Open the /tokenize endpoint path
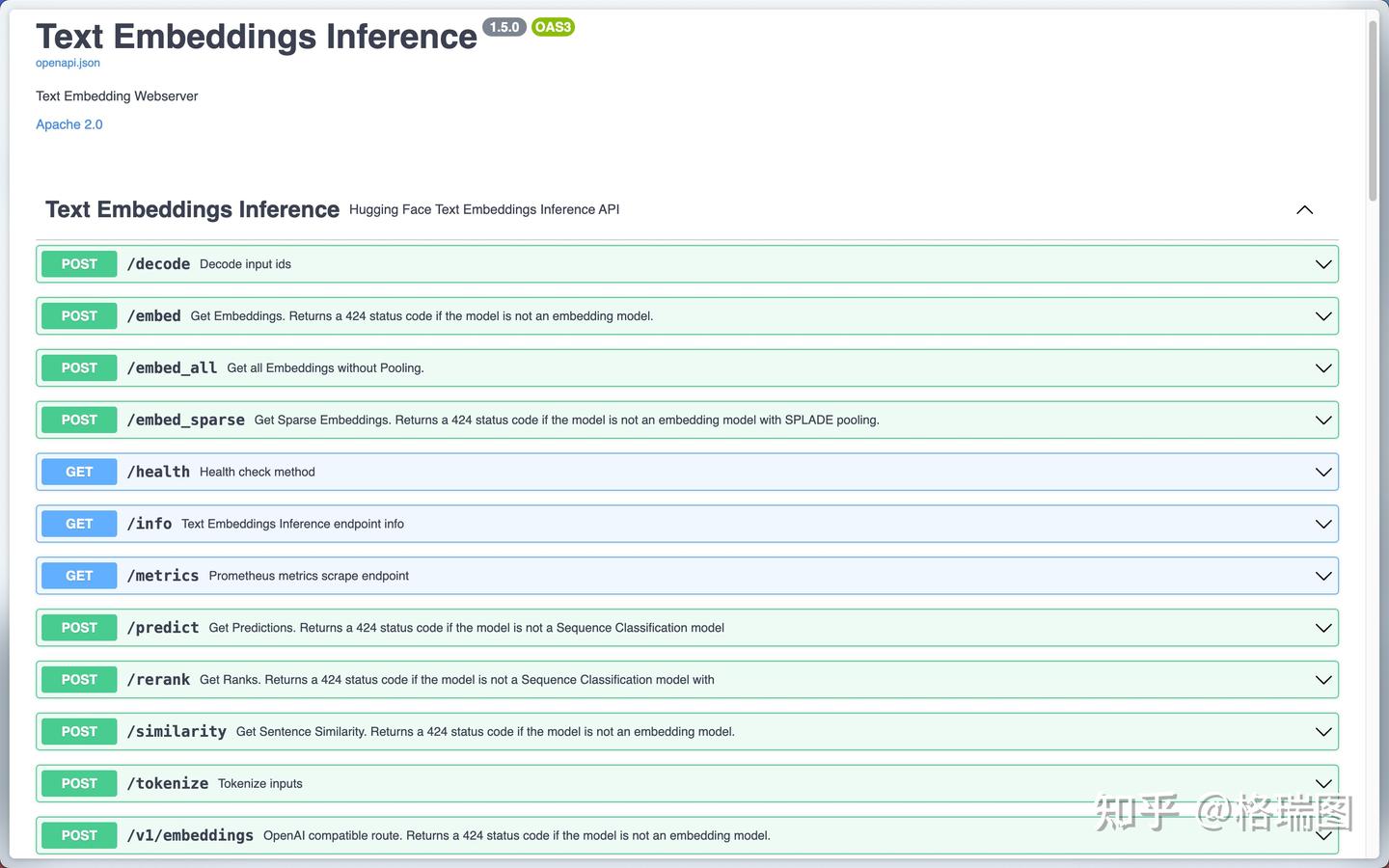 168,784
